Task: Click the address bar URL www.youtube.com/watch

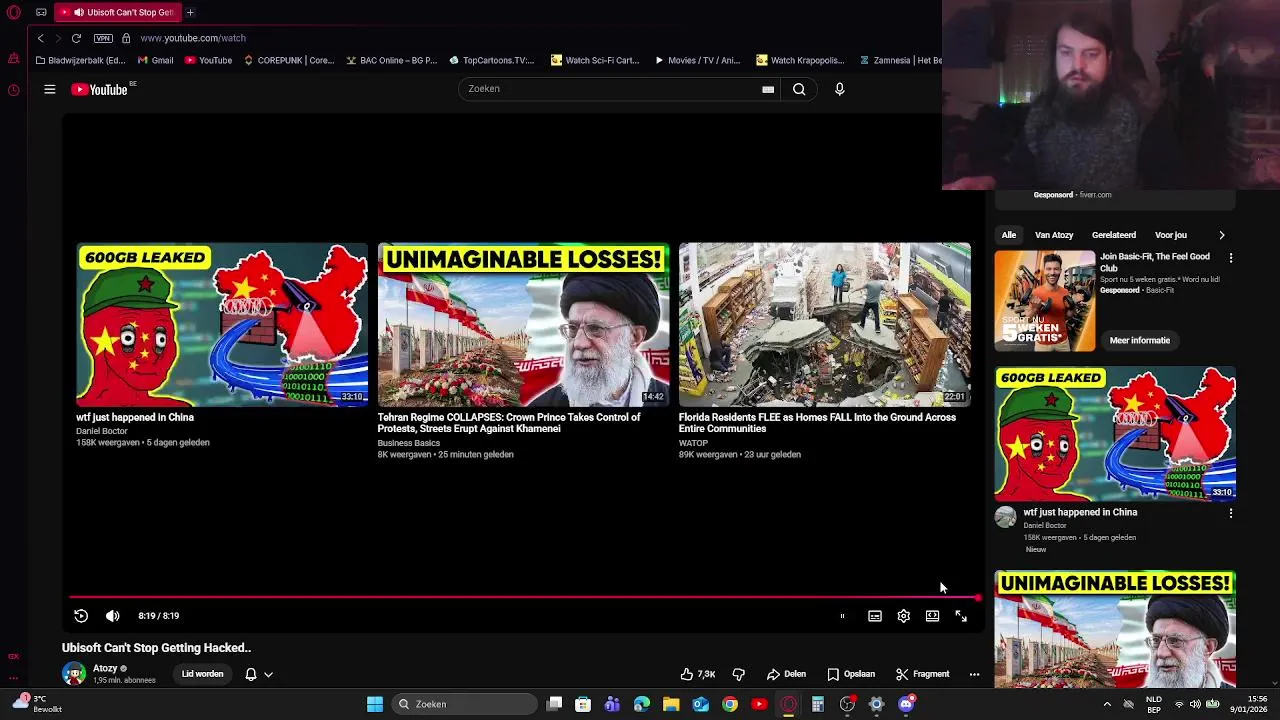Action: pos(193,38)
